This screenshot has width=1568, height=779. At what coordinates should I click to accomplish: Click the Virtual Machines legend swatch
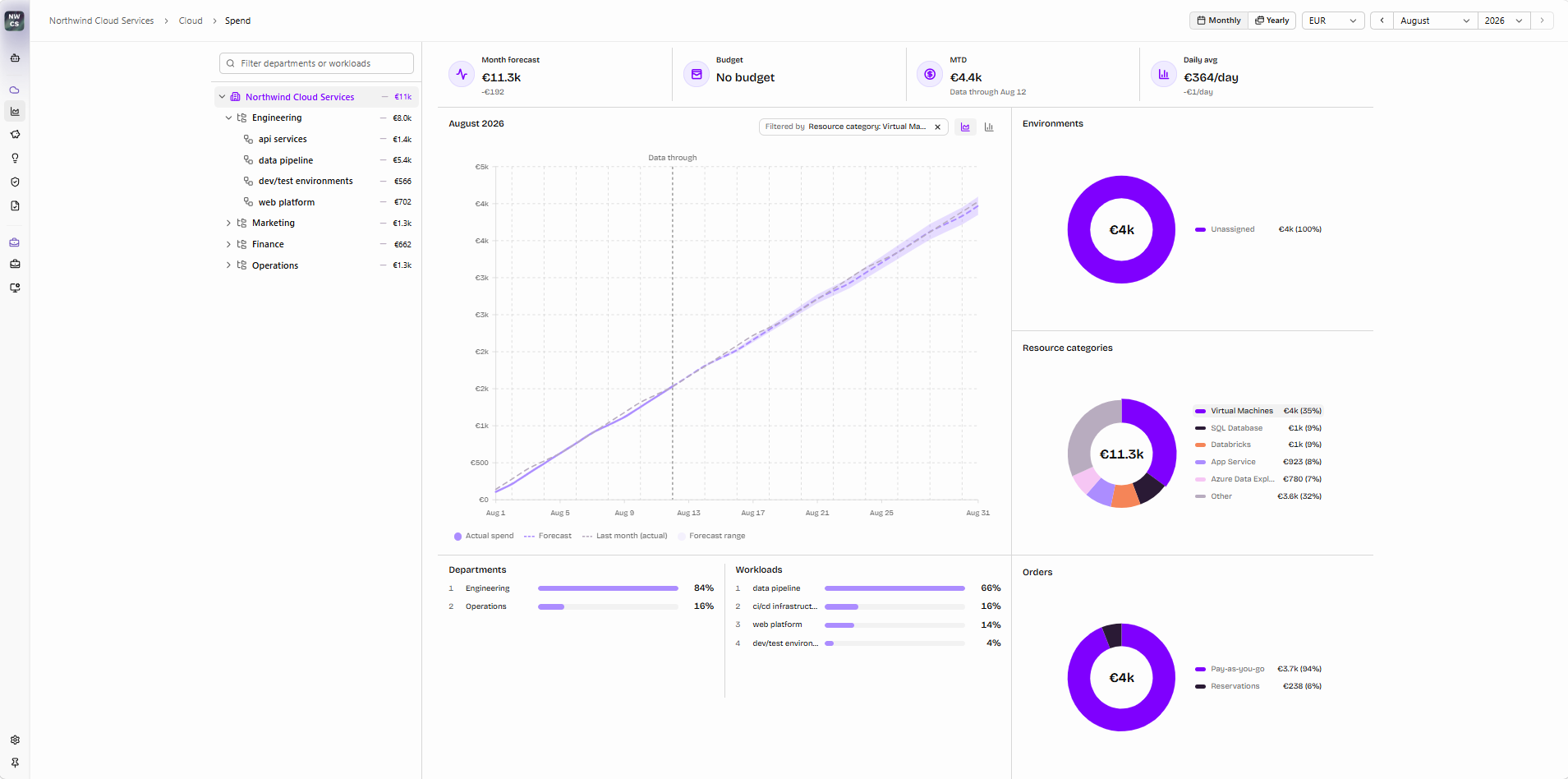[x=1200, y=411]
